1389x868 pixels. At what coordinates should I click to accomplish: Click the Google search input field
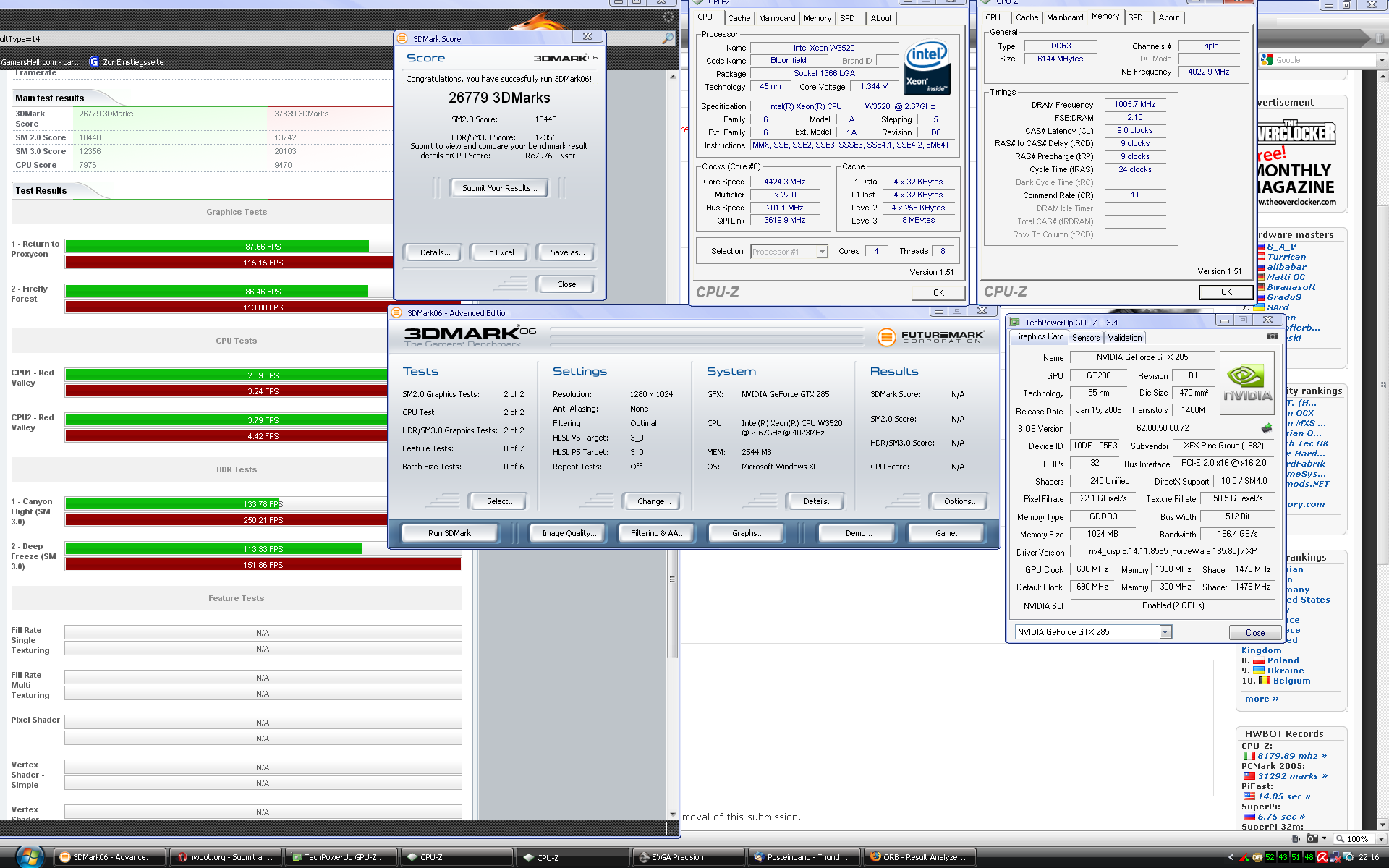click(1324, 60)
